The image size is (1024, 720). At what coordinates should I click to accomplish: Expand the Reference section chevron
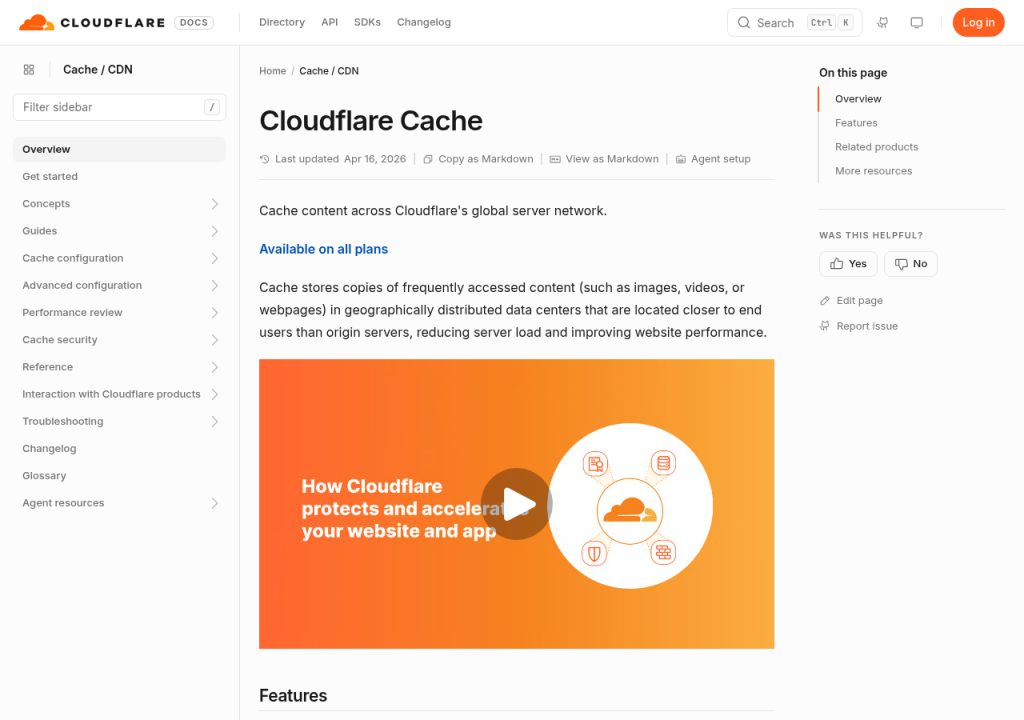(x=214, y=367)
